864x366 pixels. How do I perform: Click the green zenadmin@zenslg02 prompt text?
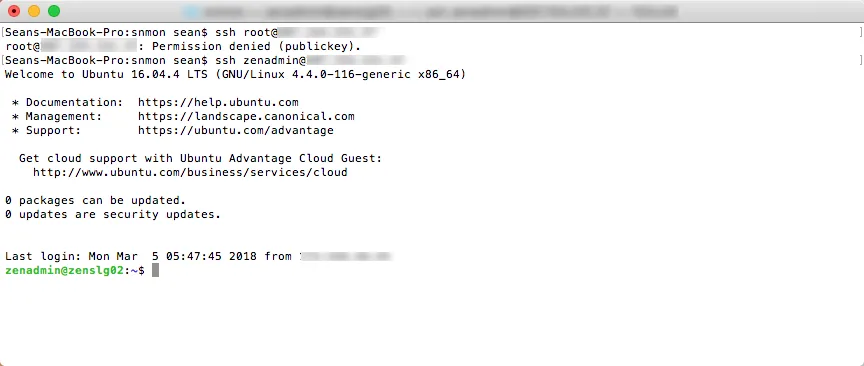coord(64,271)
